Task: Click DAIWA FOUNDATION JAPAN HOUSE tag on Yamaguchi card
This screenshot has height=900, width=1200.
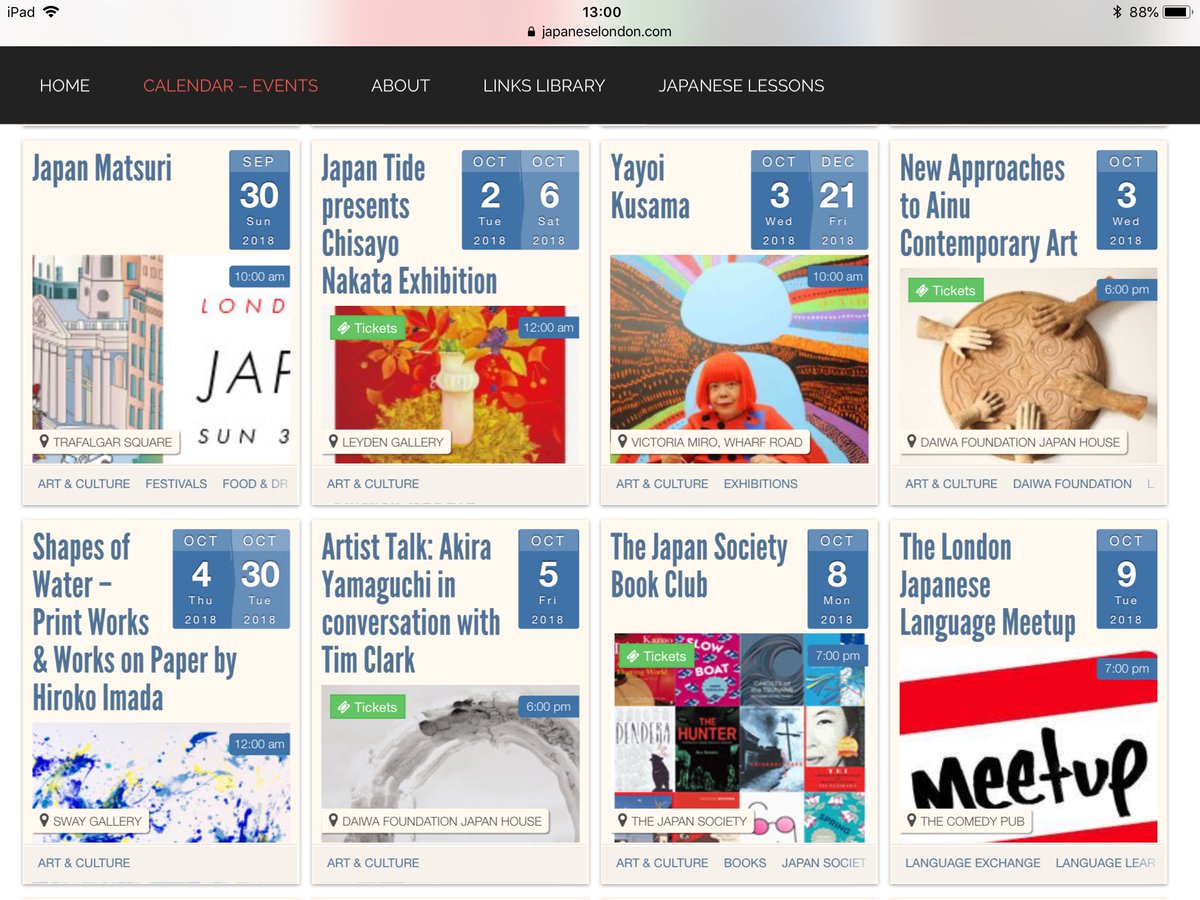Action: coord(436,821)
